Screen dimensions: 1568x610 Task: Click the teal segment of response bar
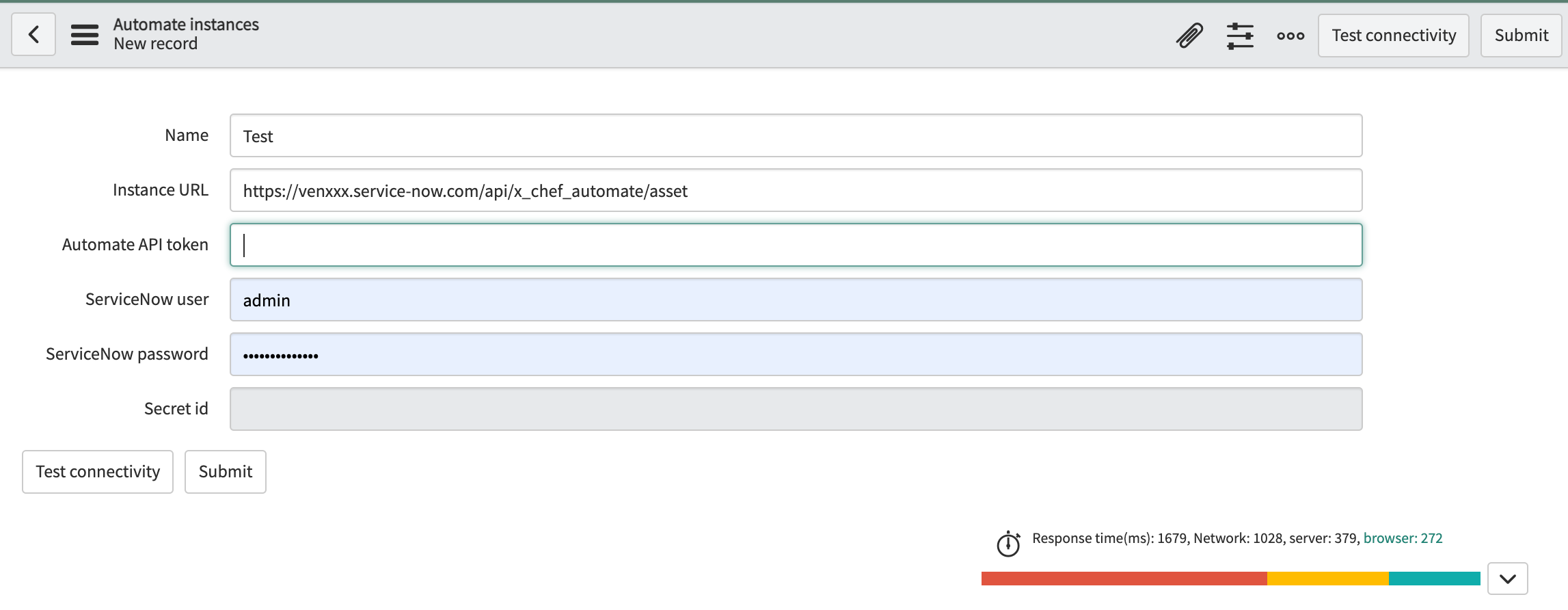tap(1434, 579)
